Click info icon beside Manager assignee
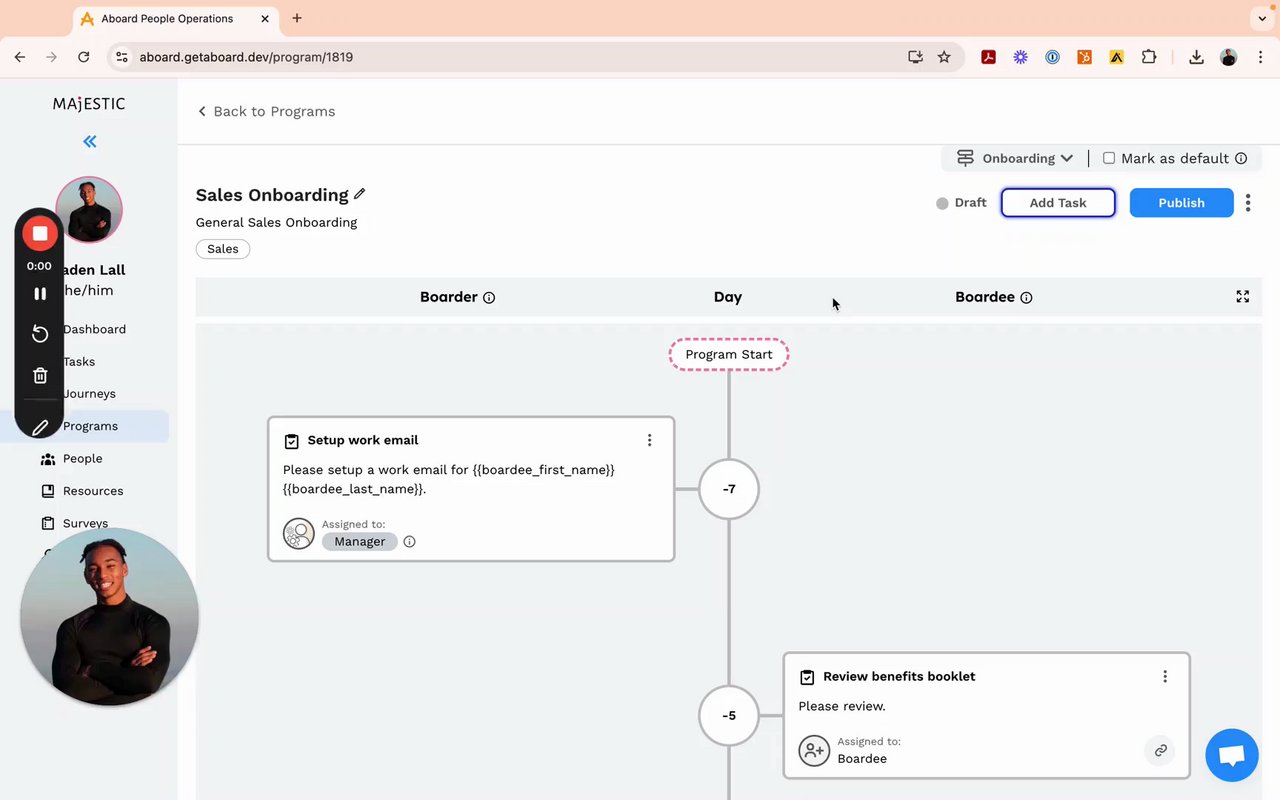This screenshot has width=1280, height=800. point(409,542)
